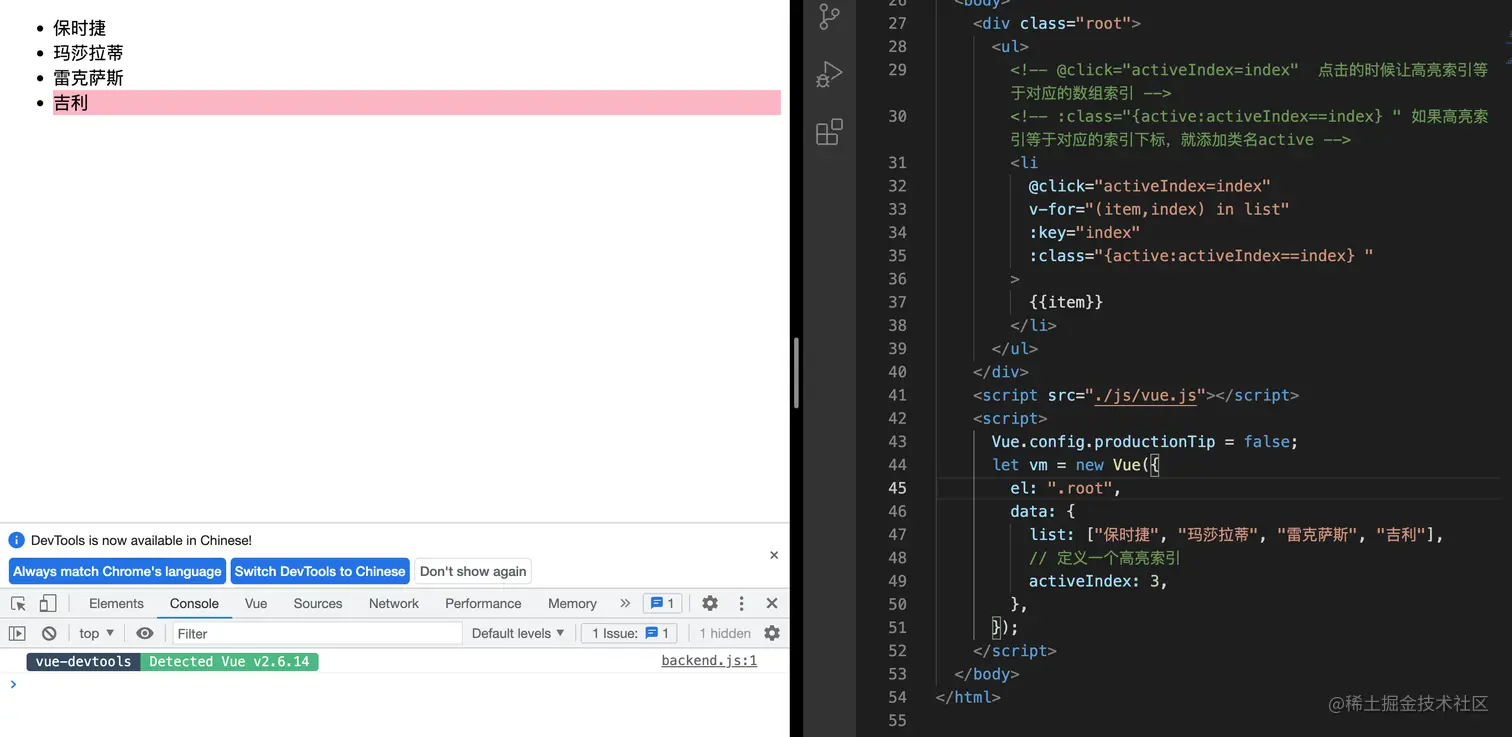Click line number 45 in editor gutter
This screenshot has width=1512, height=737.
pyautogui.click(x=897, y=488)
